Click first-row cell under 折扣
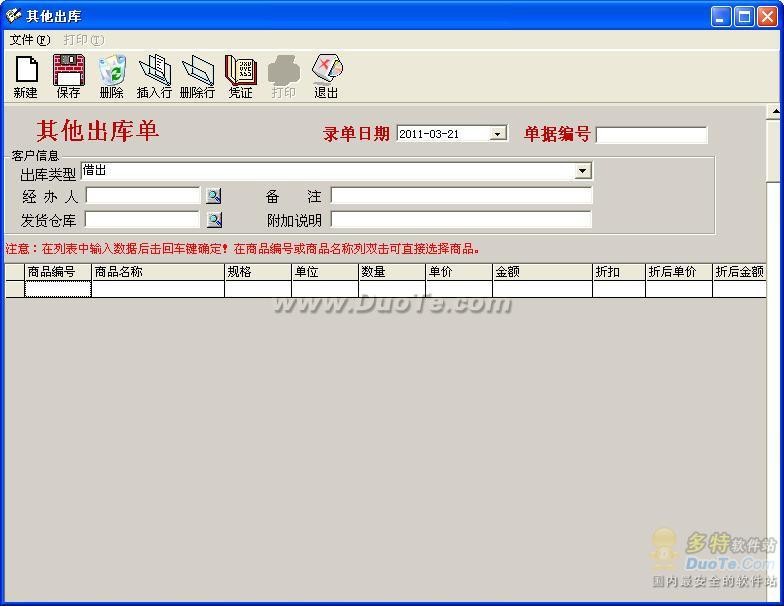The width and height of the screenshot is (784, 606). 619,289
